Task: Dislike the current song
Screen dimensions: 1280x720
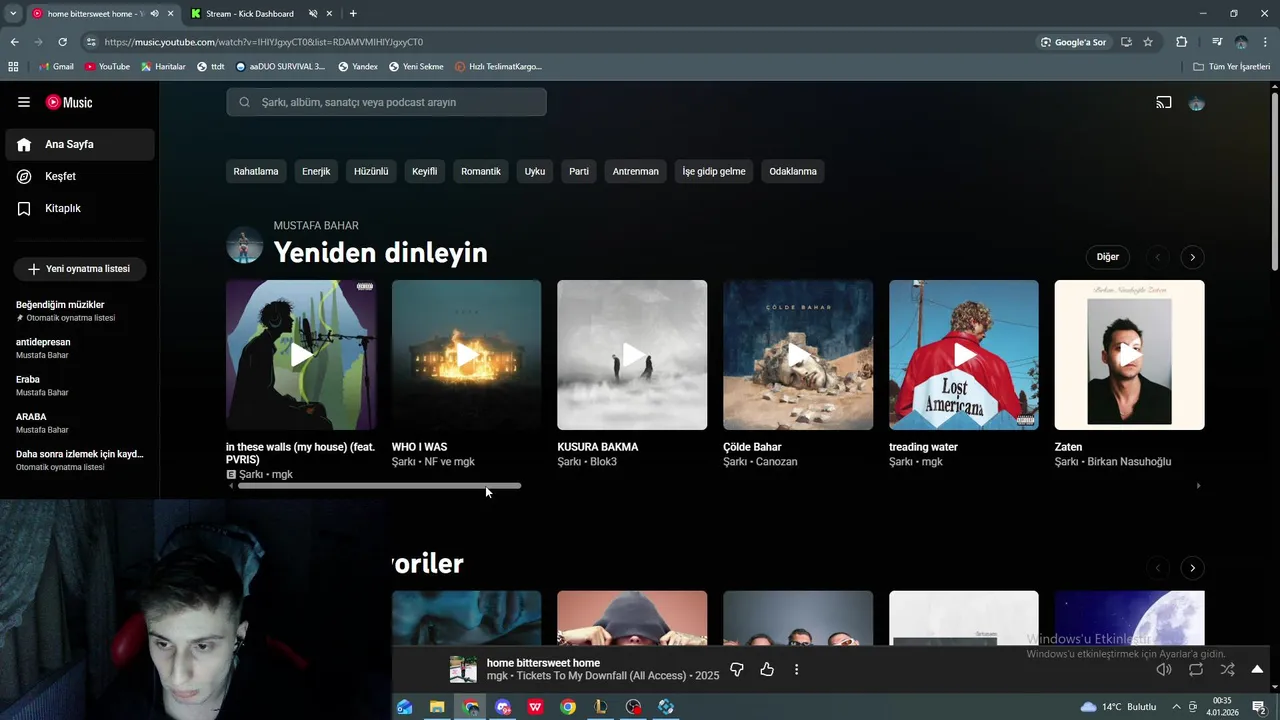Action: click(737, 670)
